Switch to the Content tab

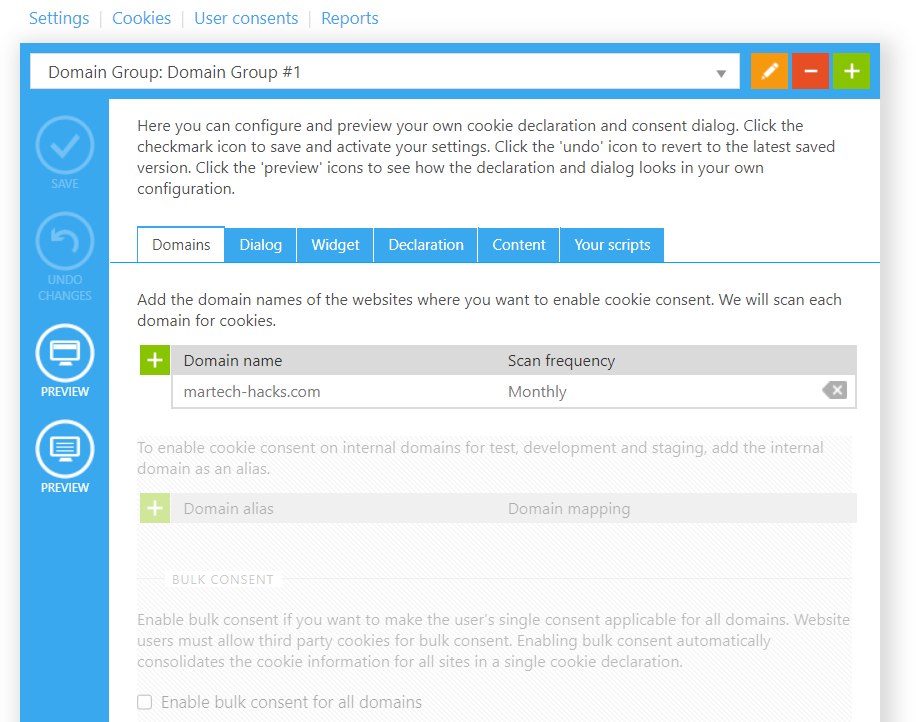coord(519,245)
